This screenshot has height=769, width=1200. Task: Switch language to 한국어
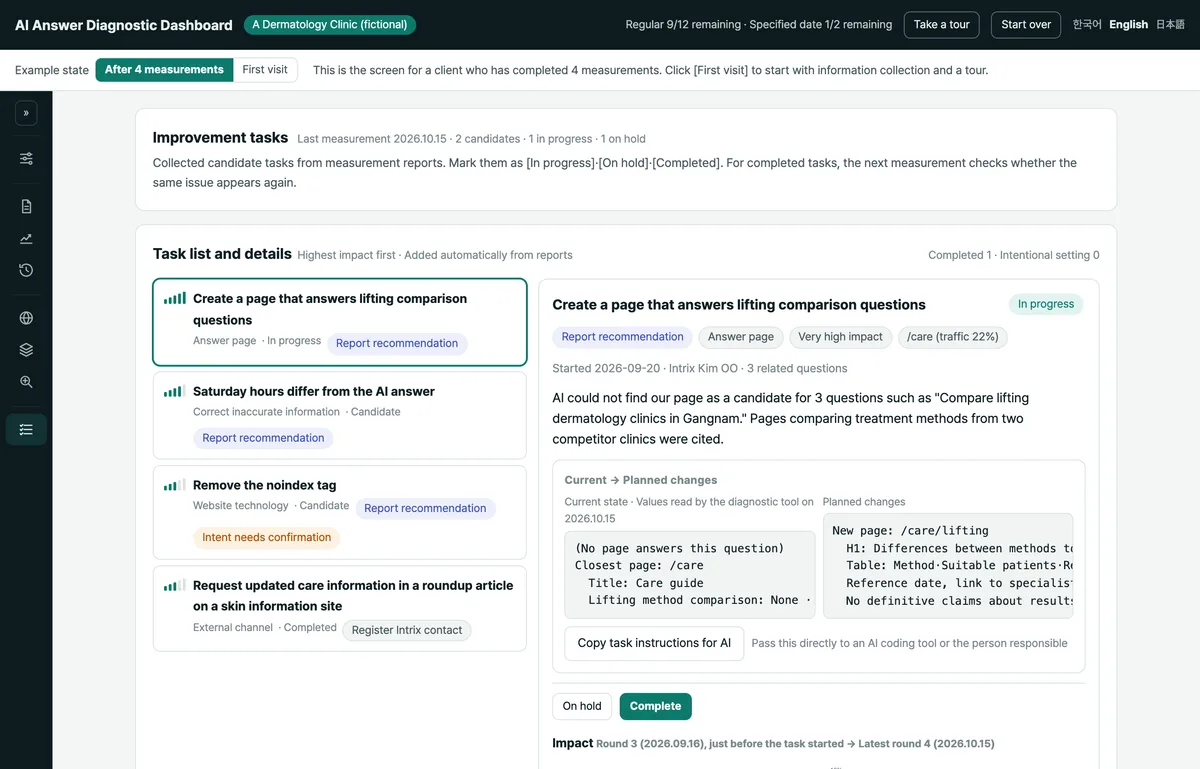tap(1087, 25)
